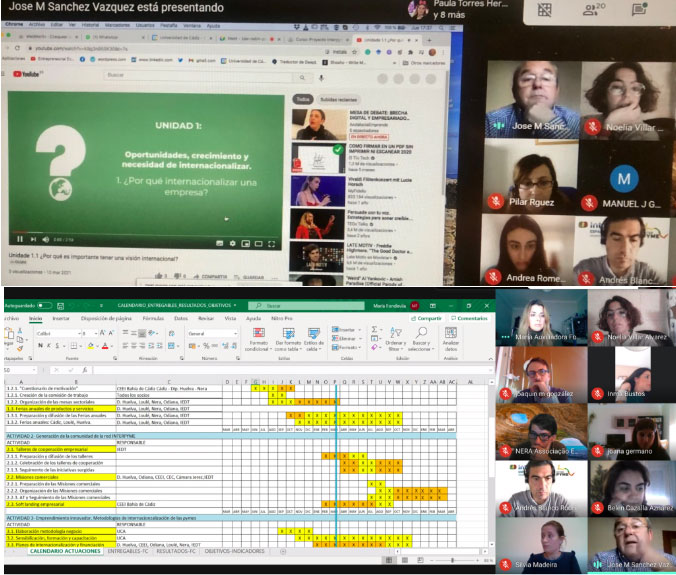
Task: Toggle theater mode in YouTube player
Action: pyautogui.click(x=258, y=244)
